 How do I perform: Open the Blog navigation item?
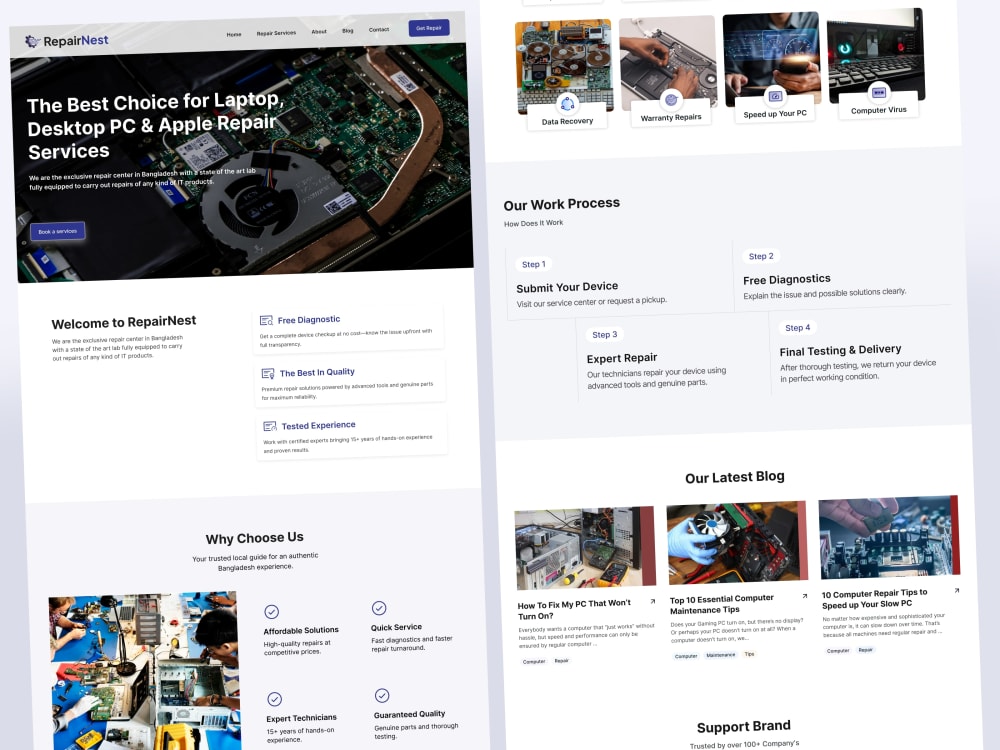pos(348,31)
